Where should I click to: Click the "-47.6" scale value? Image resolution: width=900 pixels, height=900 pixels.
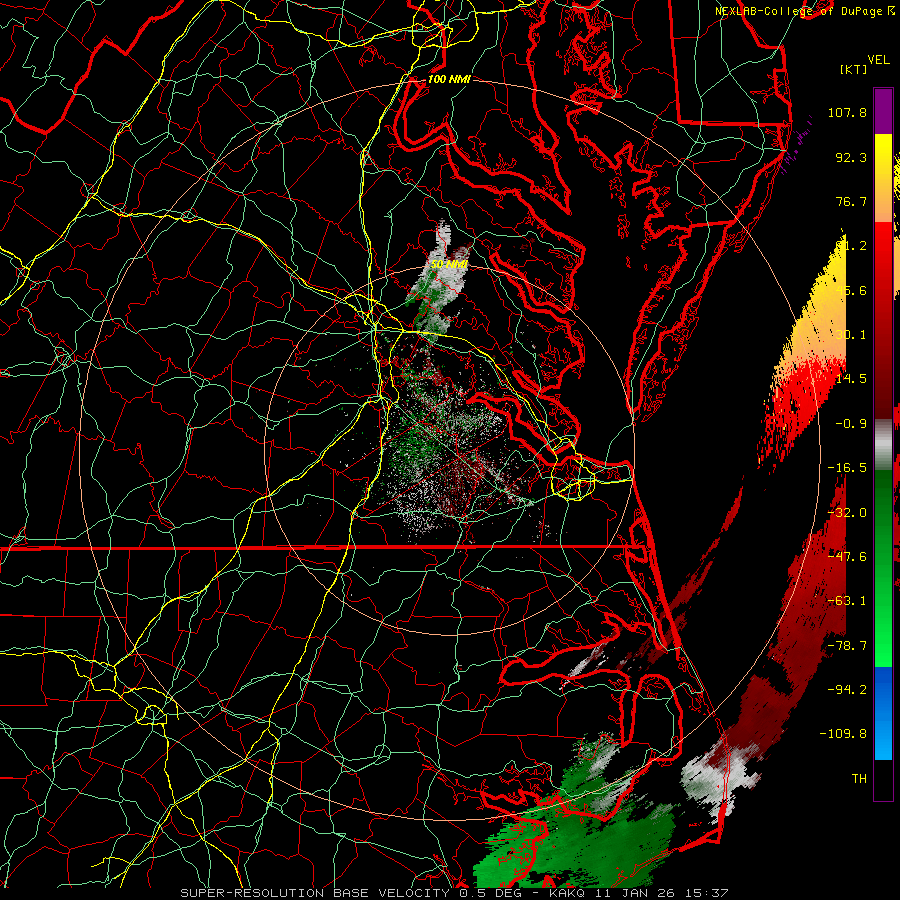coord(847,556)
